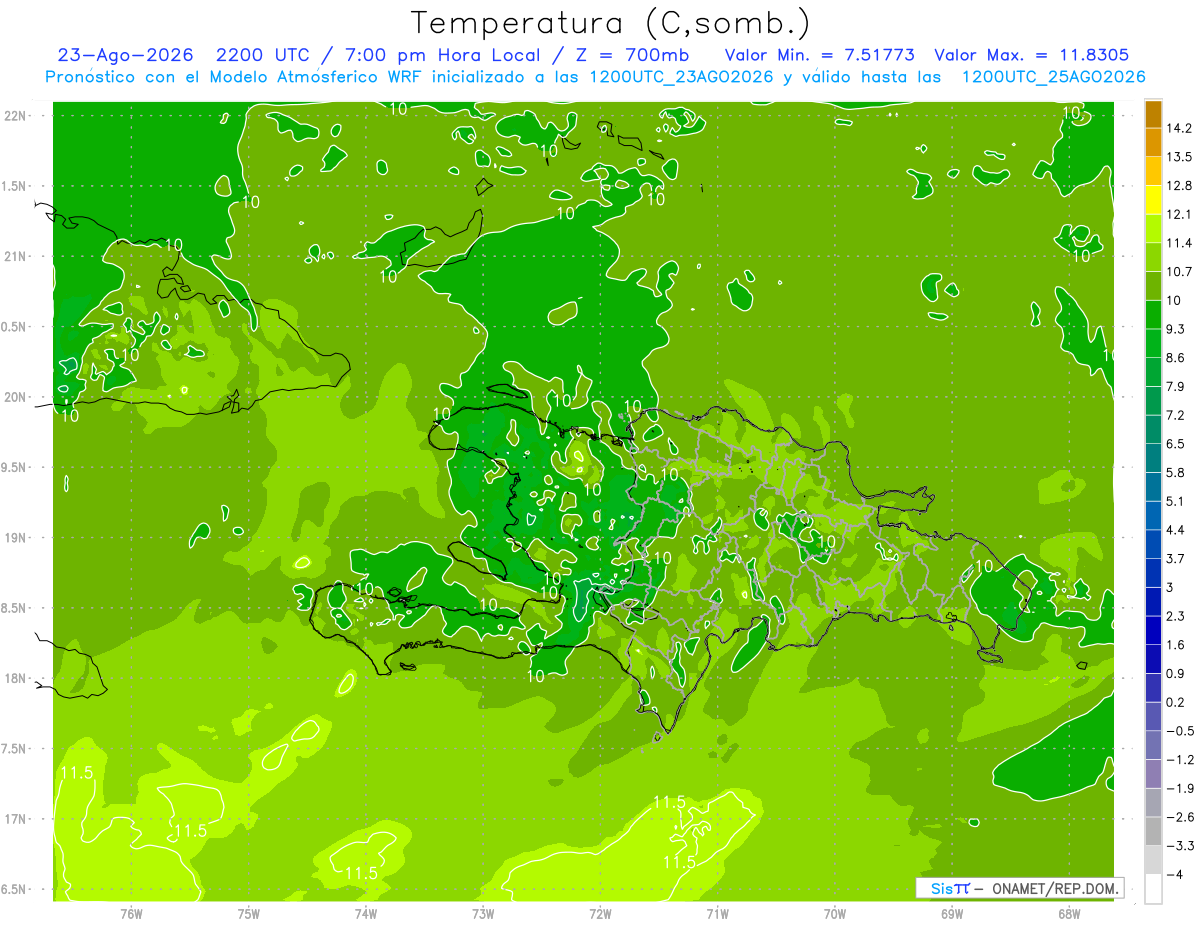Click the "13.5" value on color legend
Viewport: 1200px width, 927px height.
[1181, 157]
